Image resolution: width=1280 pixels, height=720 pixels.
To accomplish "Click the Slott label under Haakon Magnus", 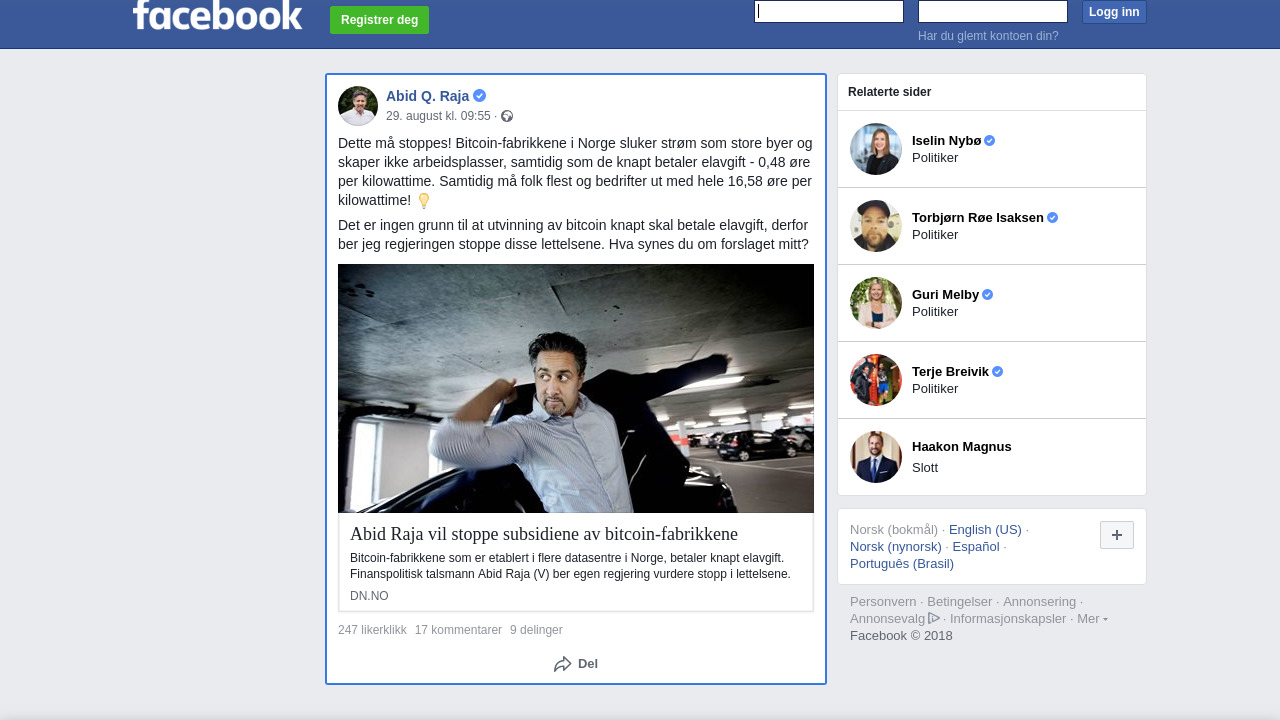I will pos(925,468).
